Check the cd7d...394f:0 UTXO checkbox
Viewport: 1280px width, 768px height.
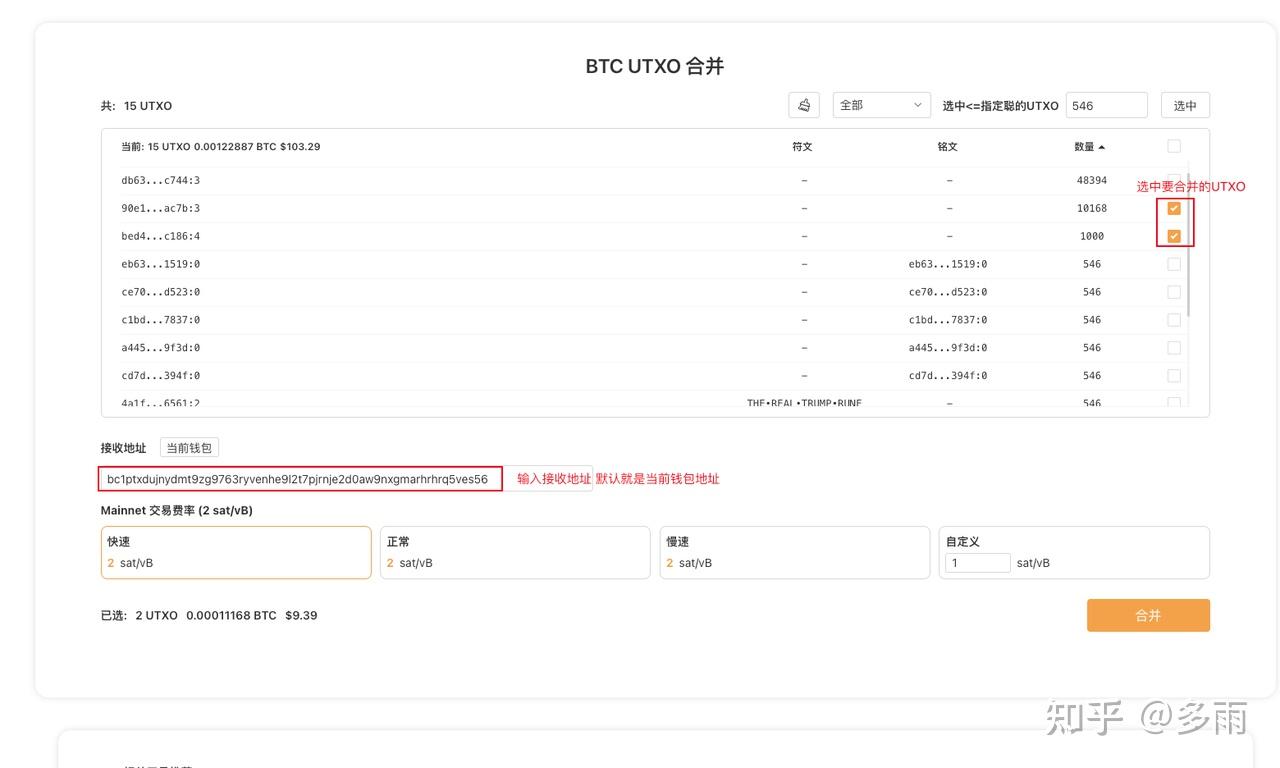(x=1174, y=376)
